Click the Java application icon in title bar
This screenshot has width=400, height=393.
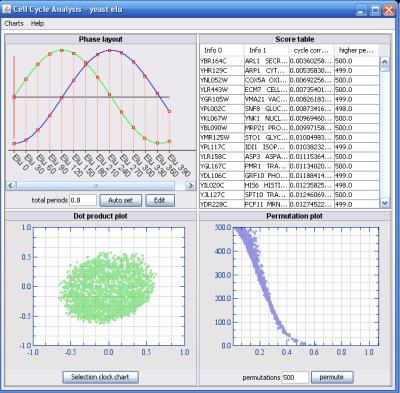pyautogui.click(x=7, y=9)
